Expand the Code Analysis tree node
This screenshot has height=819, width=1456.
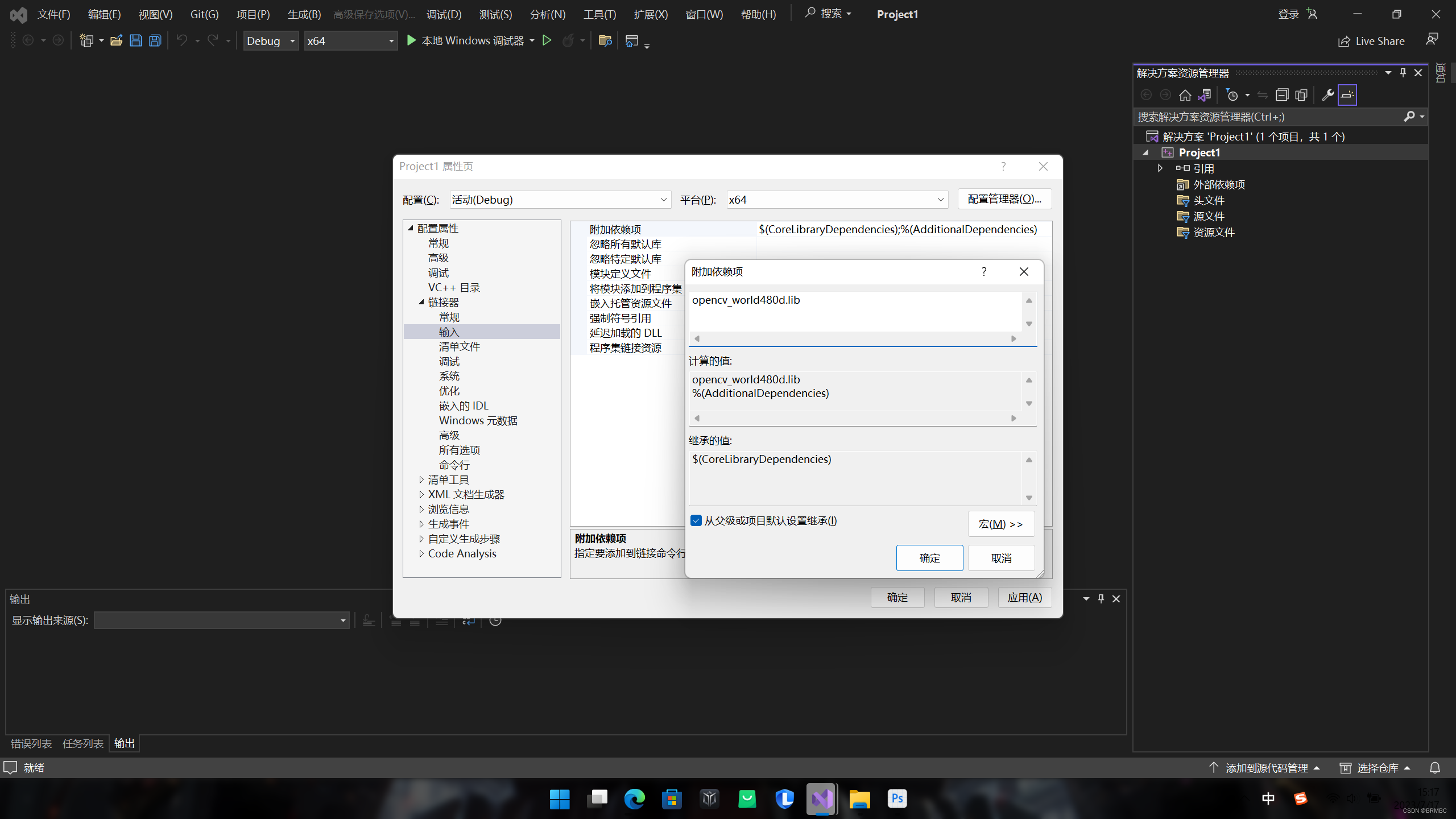421,553
